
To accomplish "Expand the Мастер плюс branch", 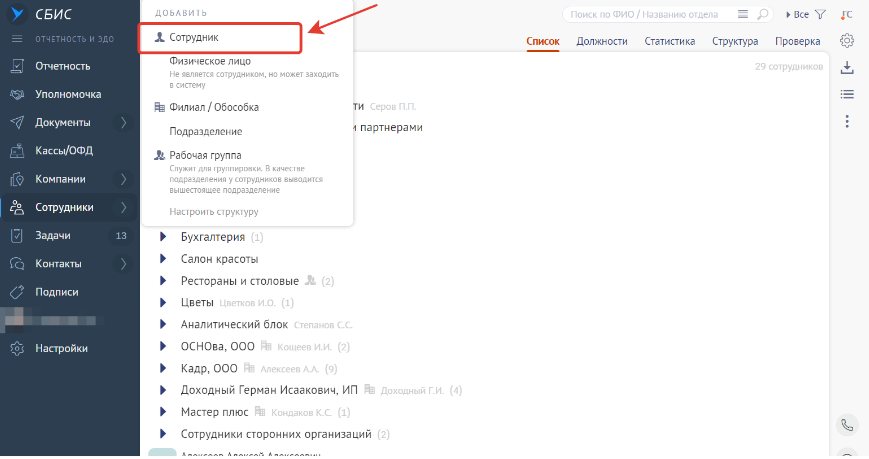I will tap(163, 412).
